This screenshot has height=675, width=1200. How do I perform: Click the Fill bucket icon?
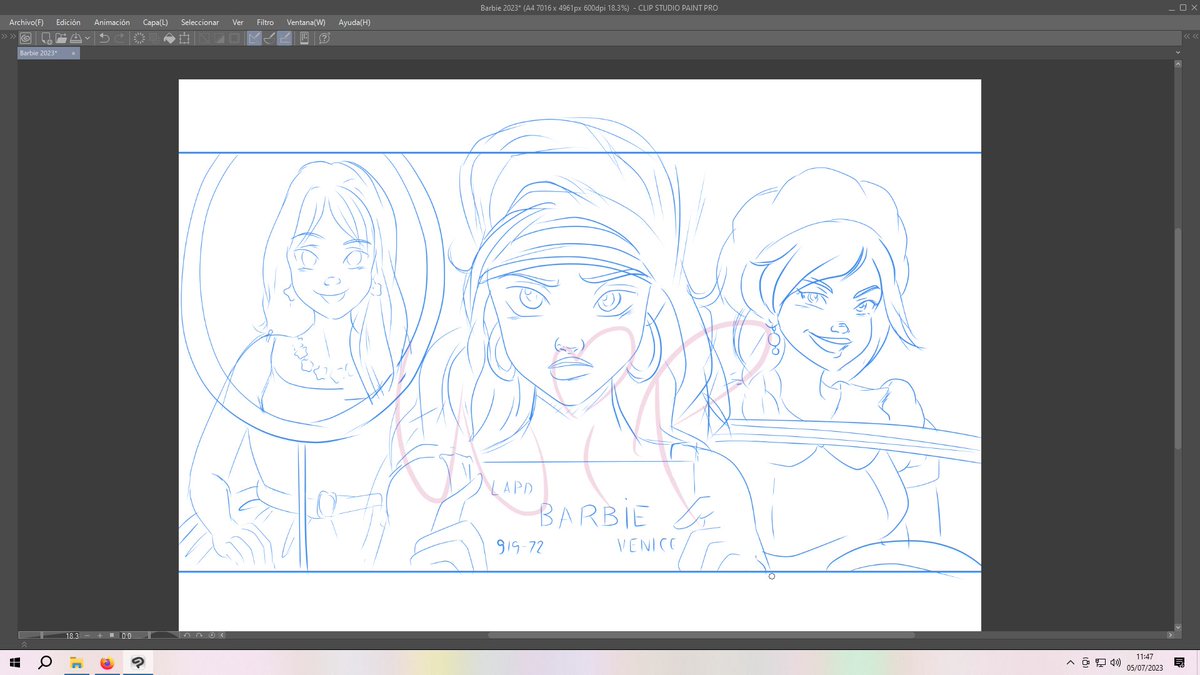click(x=169, y=38)
